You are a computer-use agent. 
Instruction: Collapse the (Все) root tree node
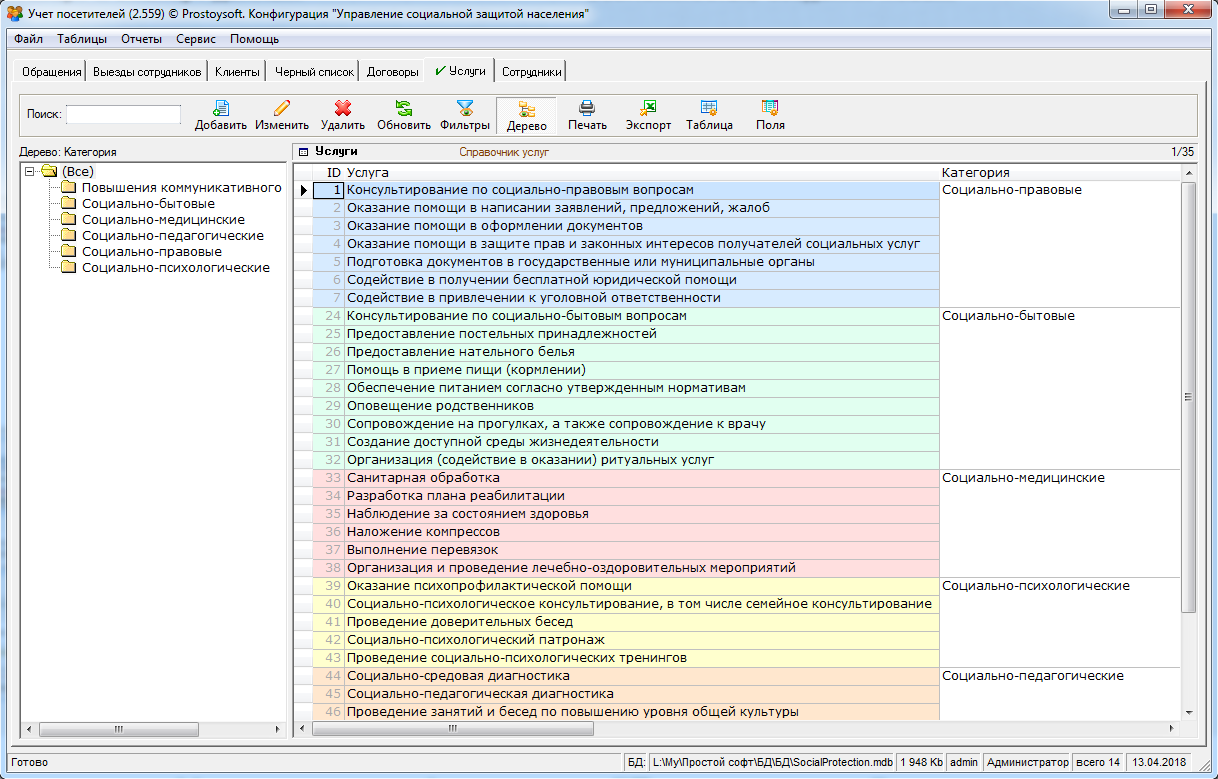[x=30, y=172]
